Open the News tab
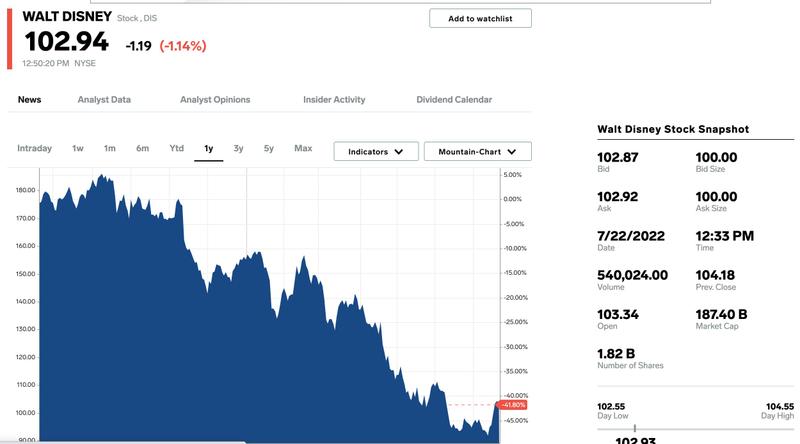Screen dimensions: 800x444 click(x=30, y=100)
